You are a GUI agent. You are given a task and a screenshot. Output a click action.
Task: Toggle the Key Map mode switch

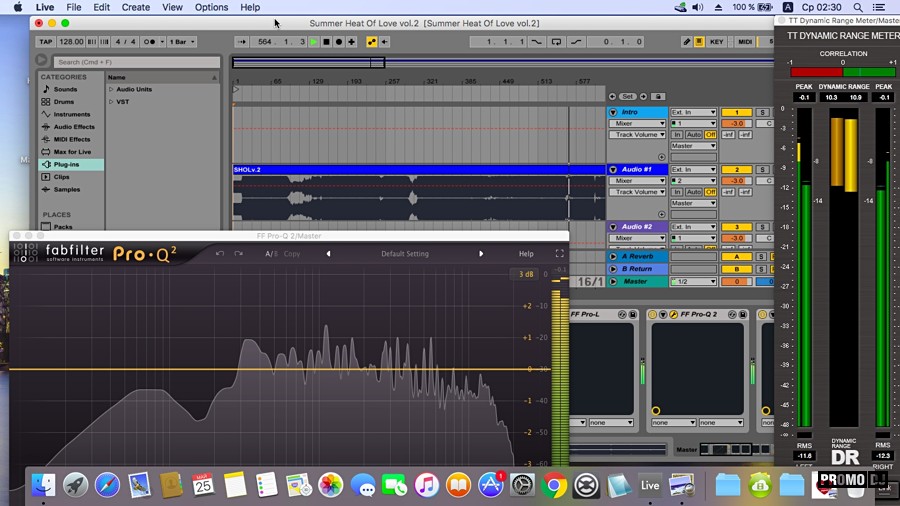pos(717,42)
